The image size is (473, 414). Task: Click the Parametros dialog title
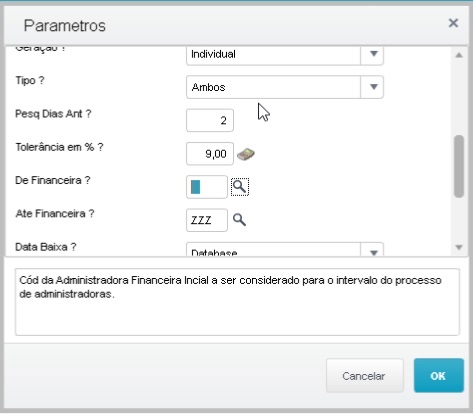(65, 26)
